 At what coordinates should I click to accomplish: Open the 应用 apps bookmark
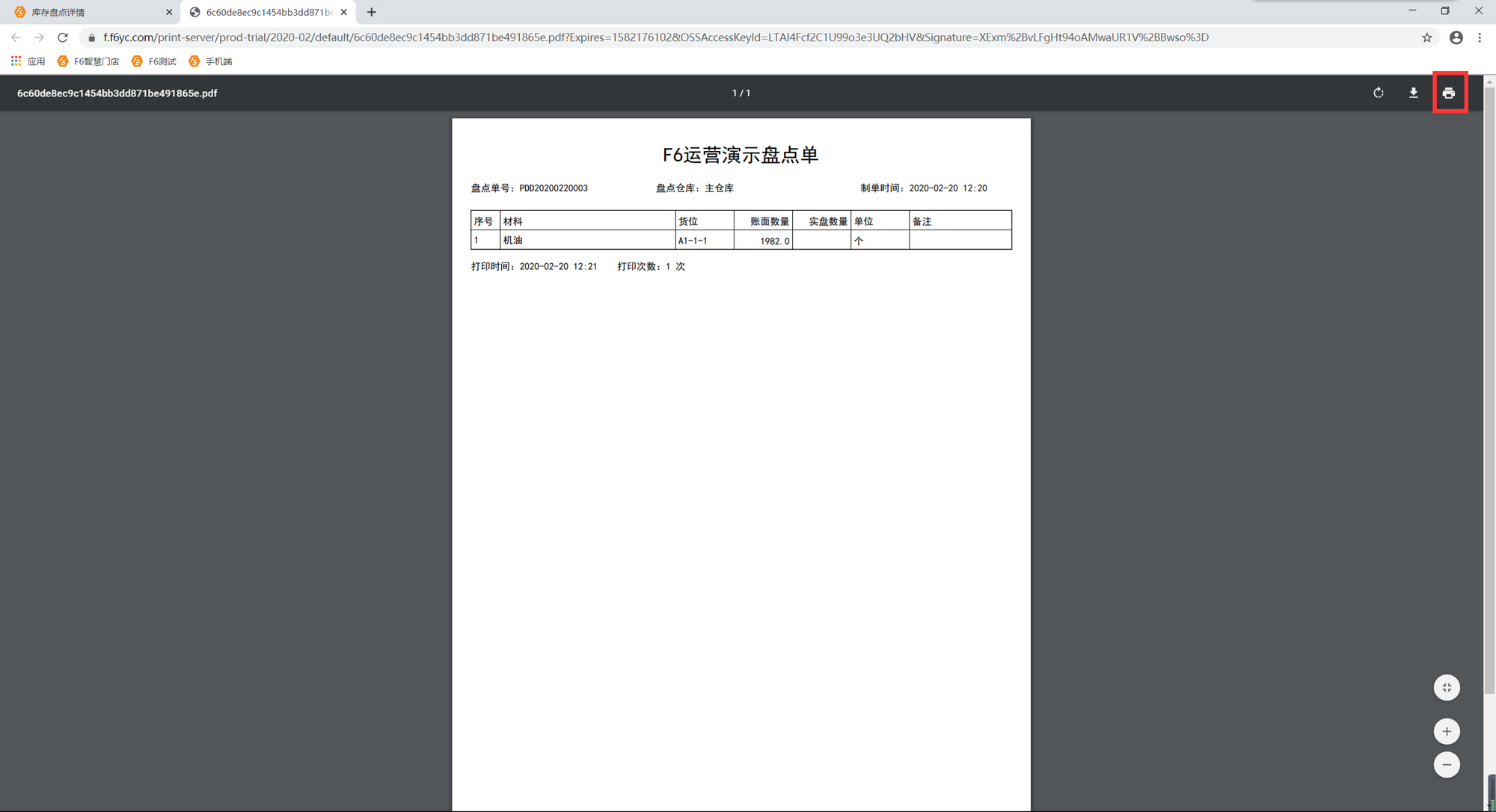click(28, 61)
